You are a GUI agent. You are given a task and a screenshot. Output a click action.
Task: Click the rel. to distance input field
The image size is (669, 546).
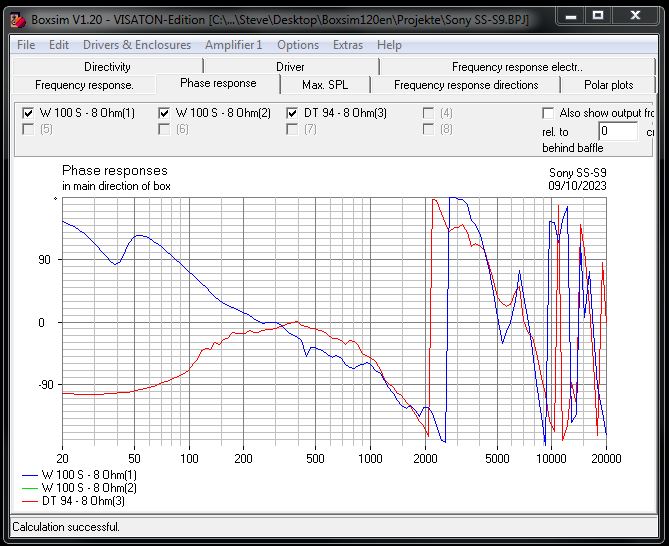coord(618,131)
